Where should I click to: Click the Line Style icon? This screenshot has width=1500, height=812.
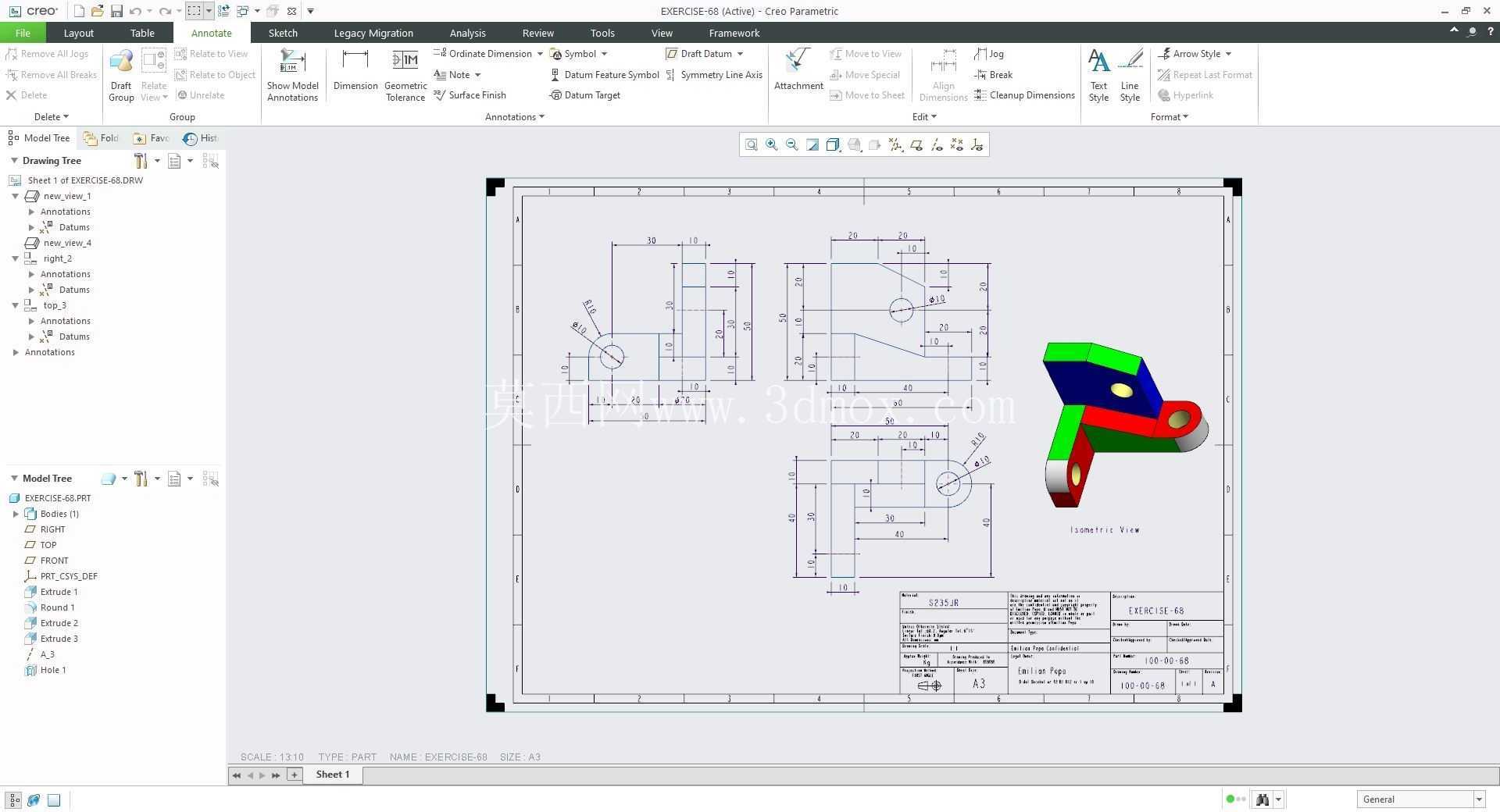pos(1130,76)
